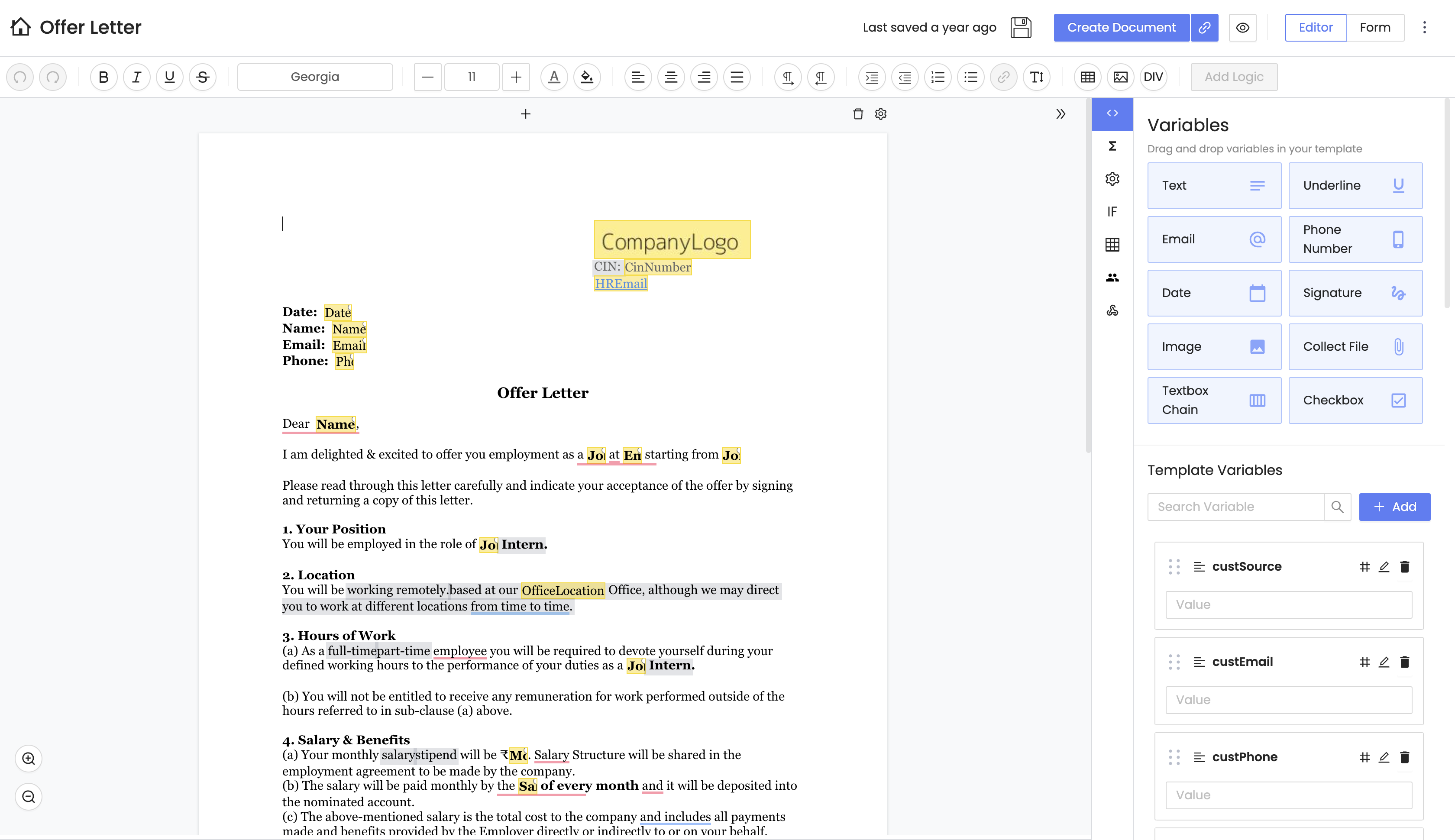Viewport: 1455px width, 840px height.
Task: Click the search magnifier icon
Action: [1337, 507]
